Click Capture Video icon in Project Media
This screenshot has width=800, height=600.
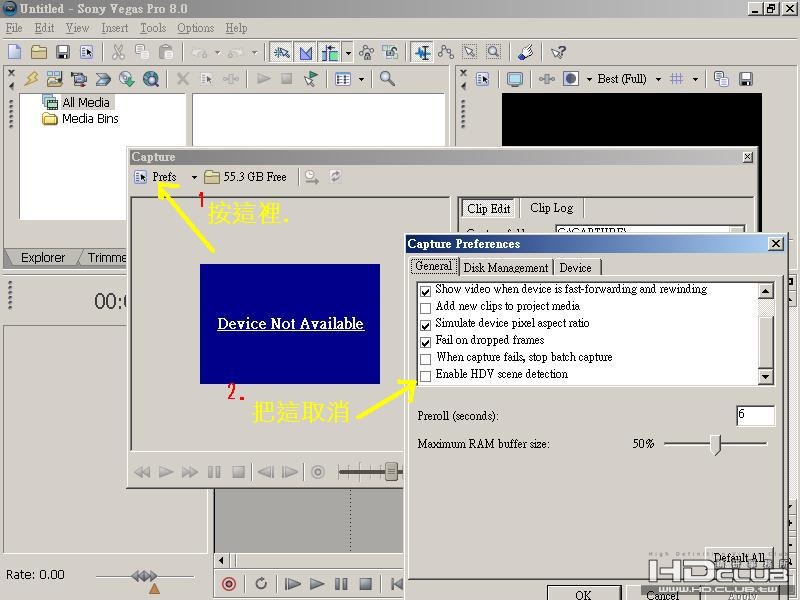pyautogui.click(x=79, y=79)
